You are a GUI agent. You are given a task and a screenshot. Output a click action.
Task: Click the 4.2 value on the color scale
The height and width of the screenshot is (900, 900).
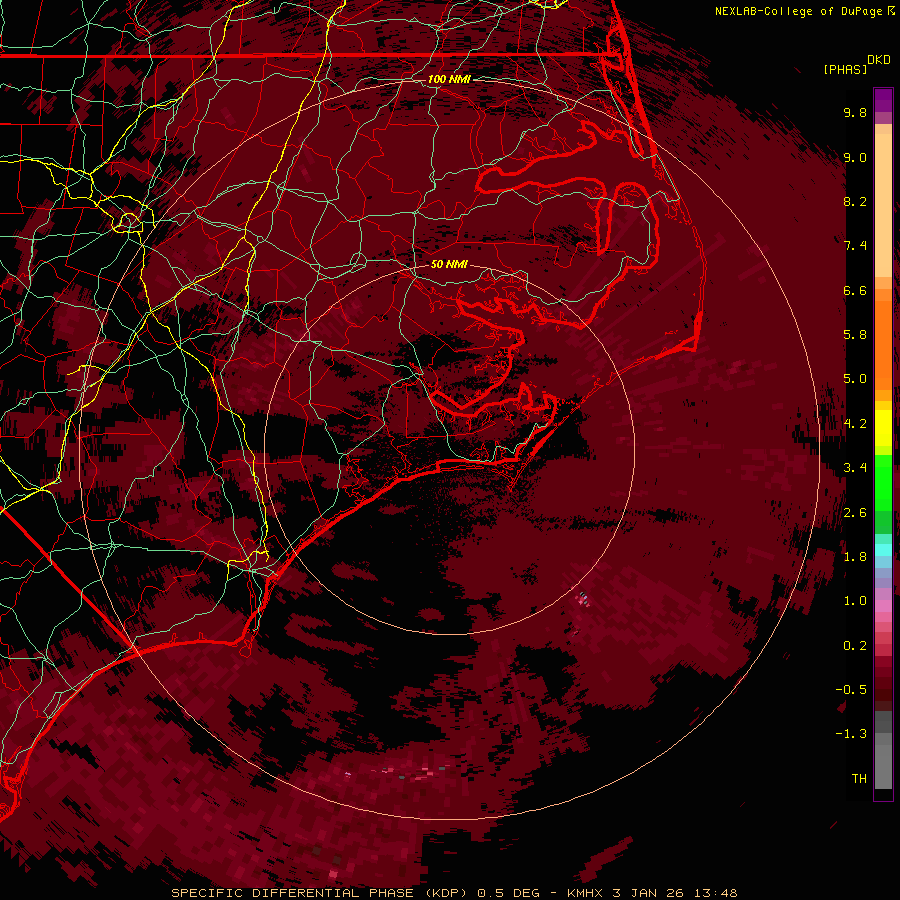click(855, 424)
